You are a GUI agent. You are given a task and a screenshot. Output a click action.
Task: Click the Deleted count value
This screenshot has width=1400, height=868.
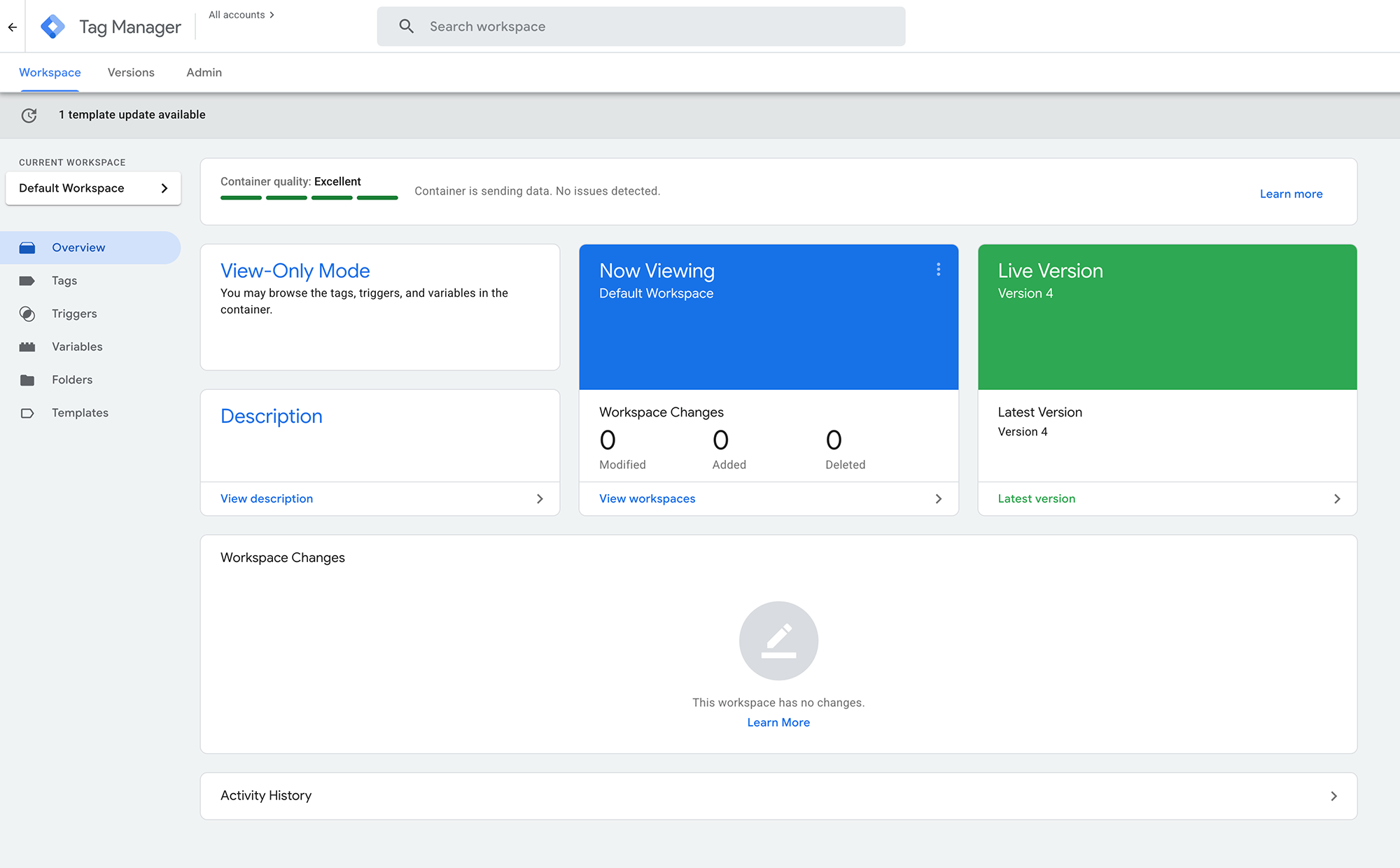click(x=834, y=440)
